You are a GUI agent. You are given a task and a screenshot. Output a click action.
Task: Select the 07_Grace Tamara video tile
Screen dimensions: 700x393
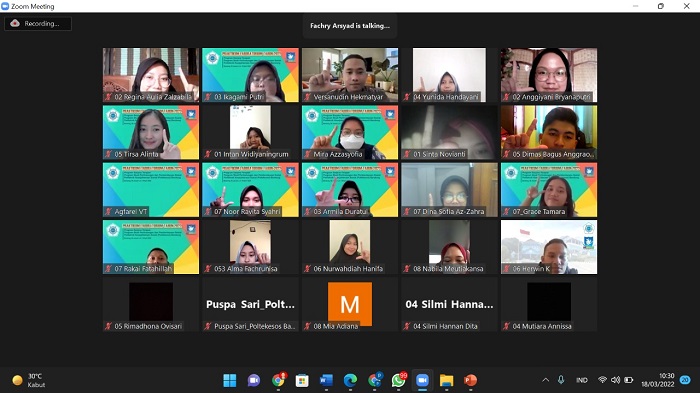point(549,190)
